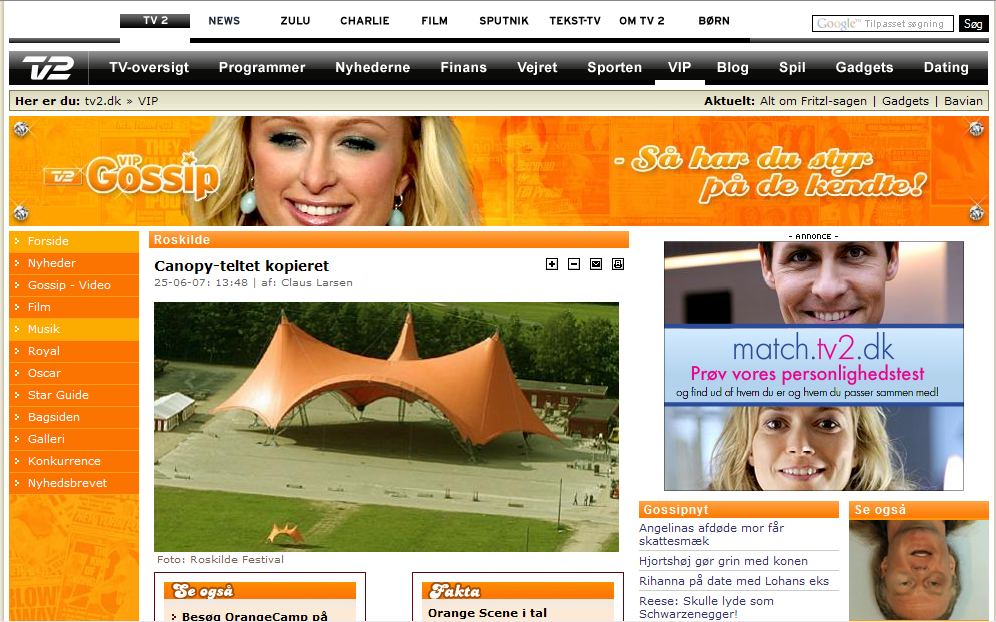The width and height of the screenshot is (996, 622).
Task: Click the Roskilde section header
Action: click(x=389, y=240)
